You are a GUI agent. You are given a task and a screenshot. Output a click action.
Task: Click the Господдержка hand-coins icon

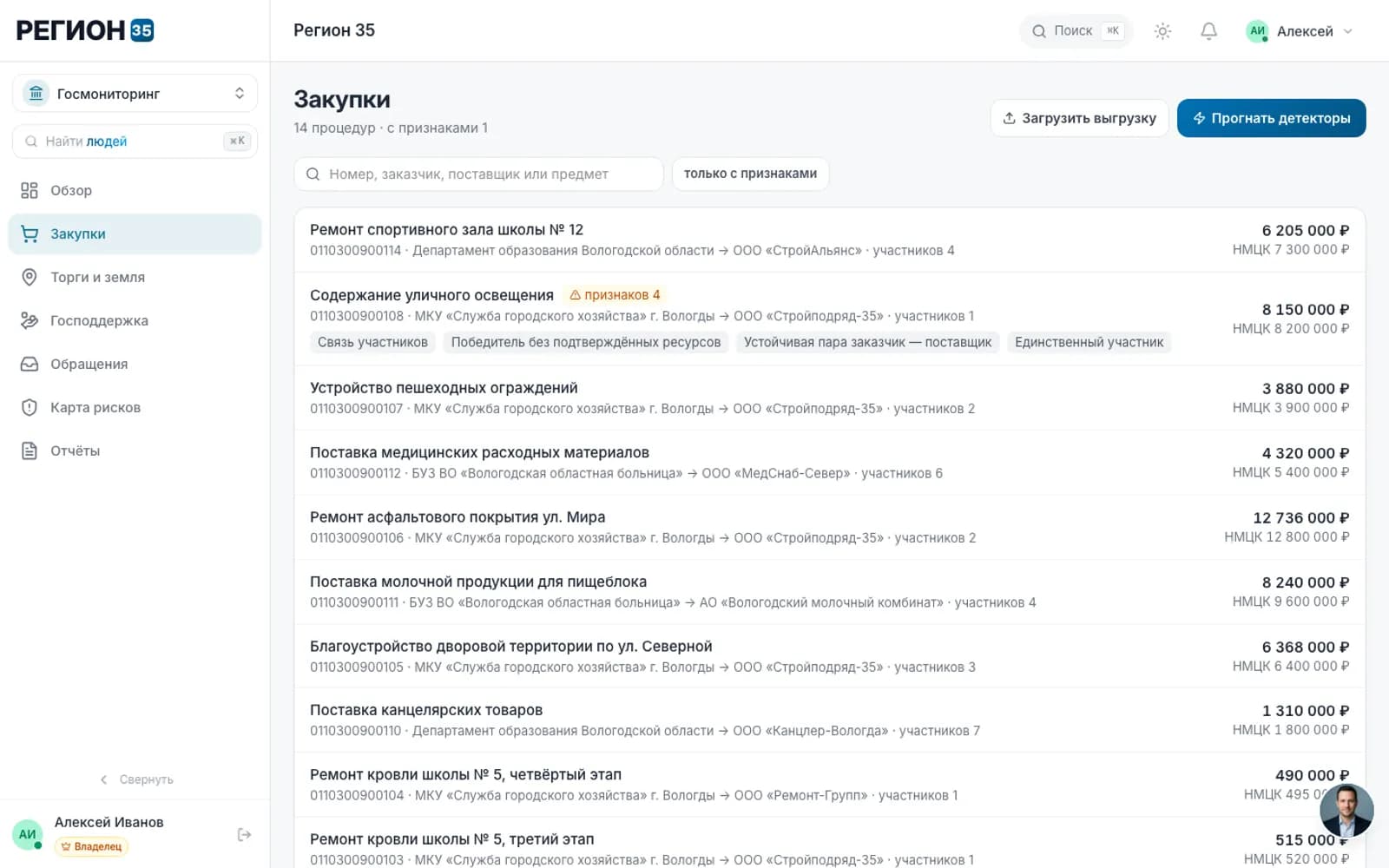(x=30, y=320)
